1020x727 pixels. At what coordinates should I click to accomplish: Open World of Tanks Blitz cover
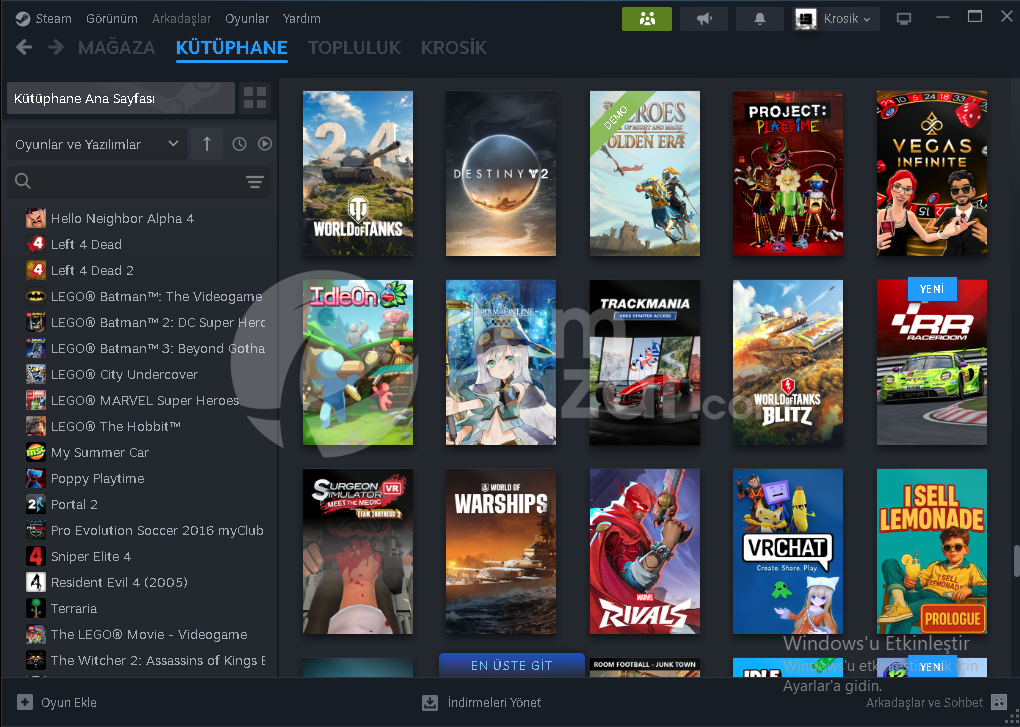(x=788, y=362)
